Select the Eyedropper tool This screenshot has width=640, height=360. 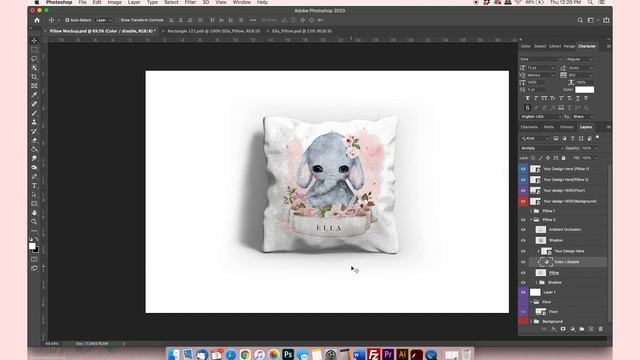pos(34,95)
